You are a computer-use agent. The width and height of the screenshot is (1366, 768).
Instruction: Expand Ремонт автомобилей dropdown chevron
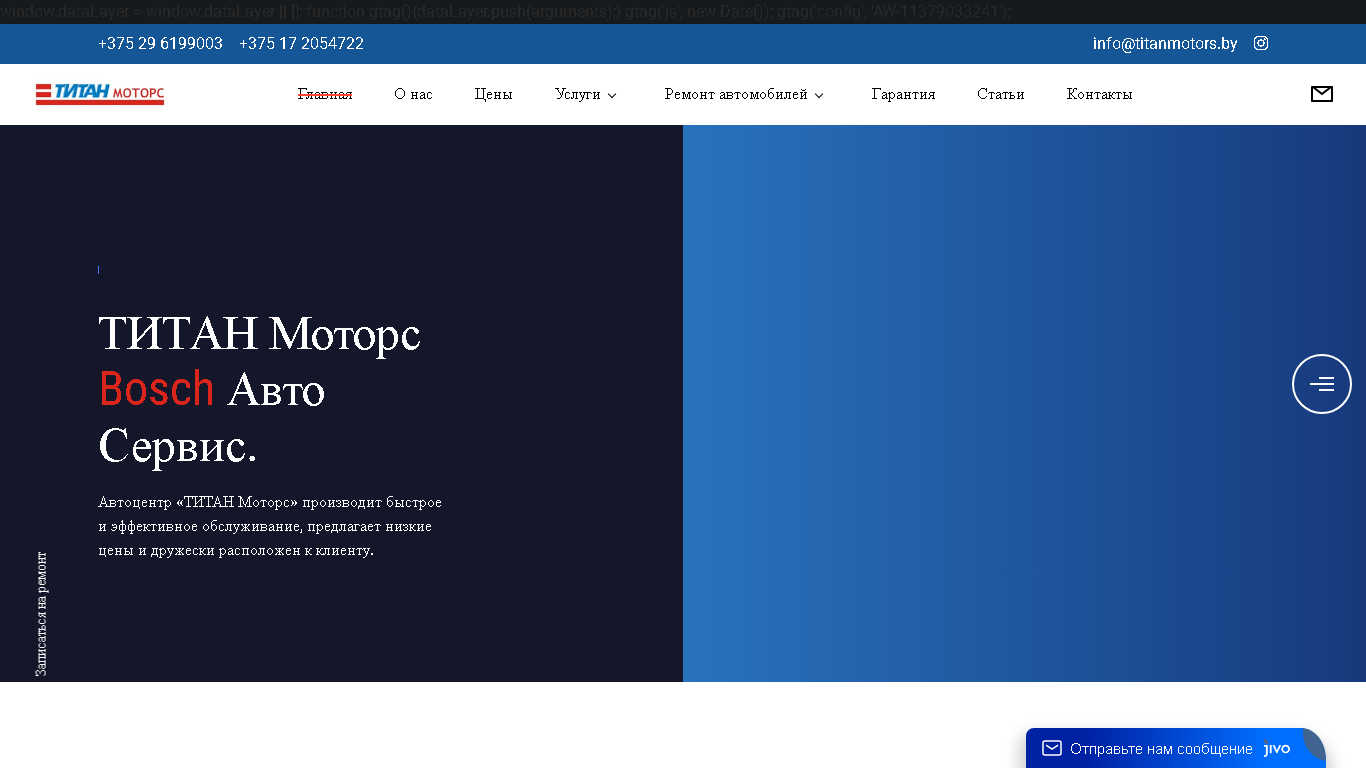(819, 95)
